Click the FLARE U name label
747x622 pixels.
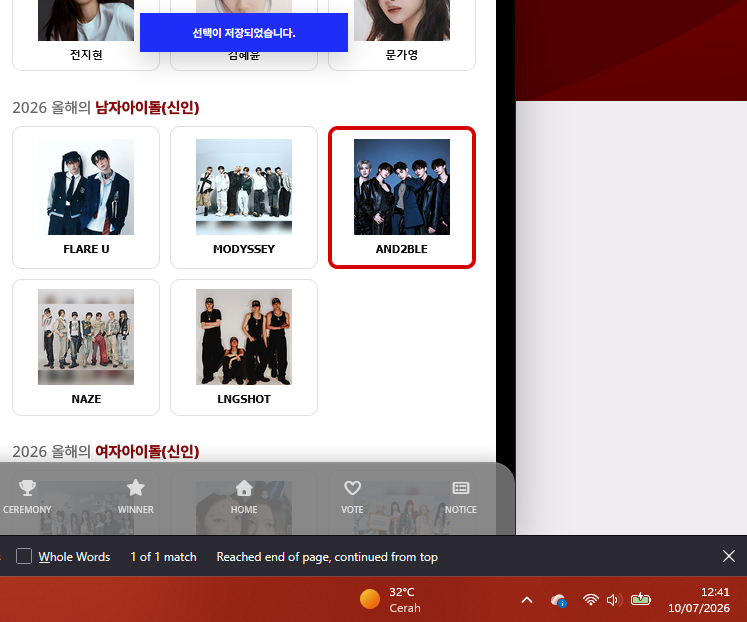[86, 249]
